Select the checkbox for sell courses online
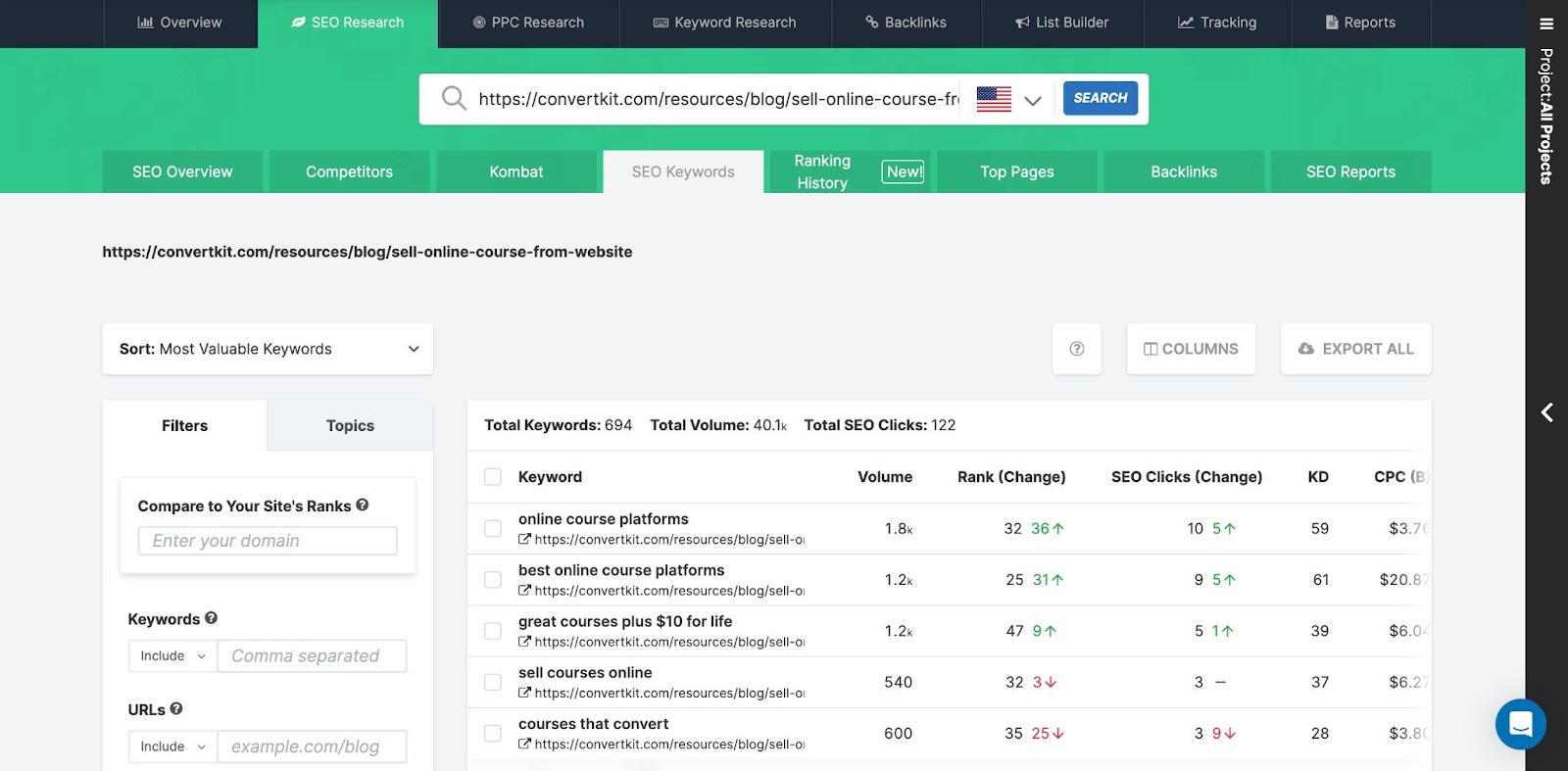 click(x=493, y=682)
